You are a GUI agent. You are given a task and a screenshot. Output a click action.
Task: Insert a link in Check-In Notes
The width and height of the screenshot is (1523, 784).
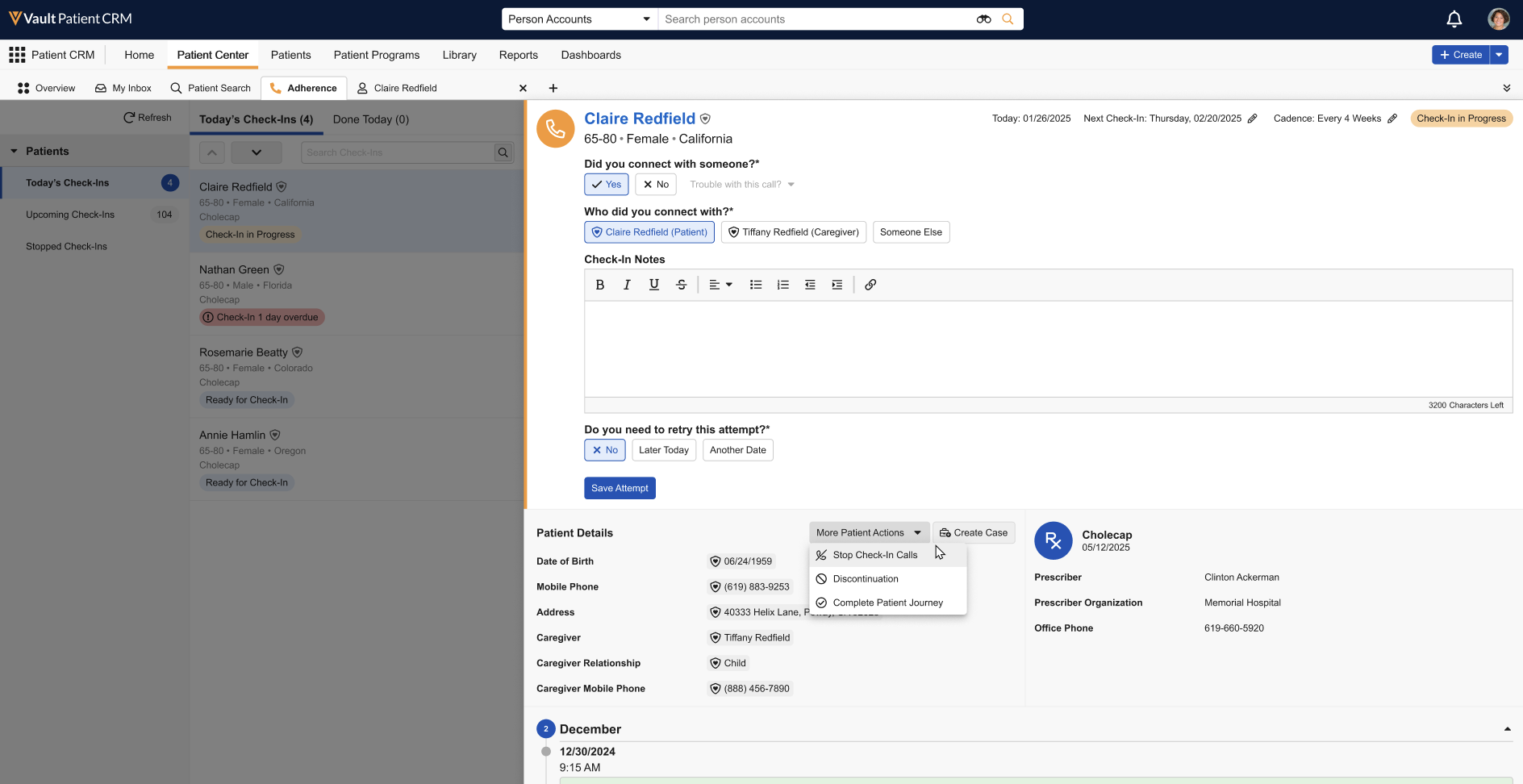pyautogui.click(x=870, y=285)
